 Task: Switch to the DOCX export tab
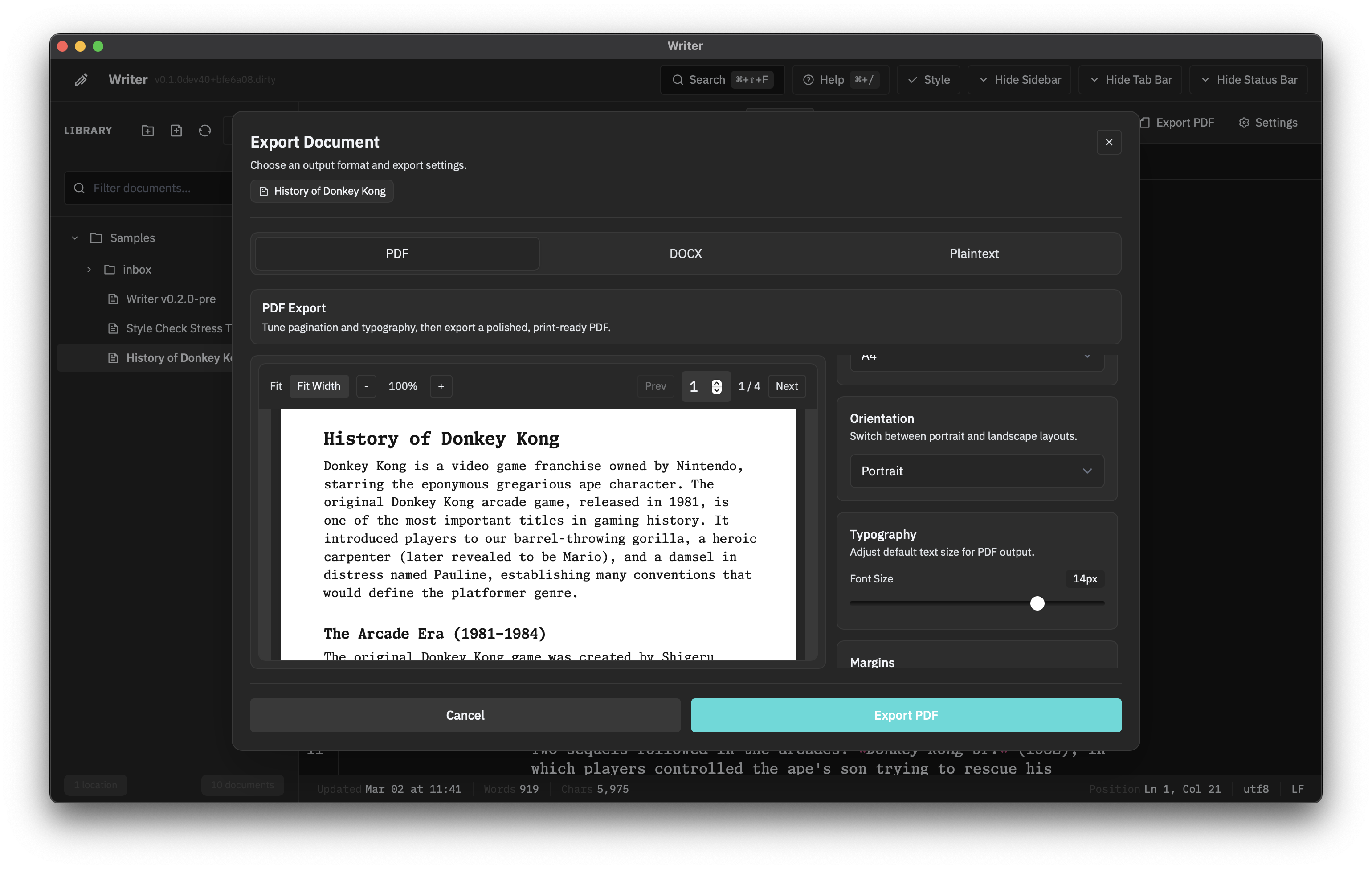686,254
